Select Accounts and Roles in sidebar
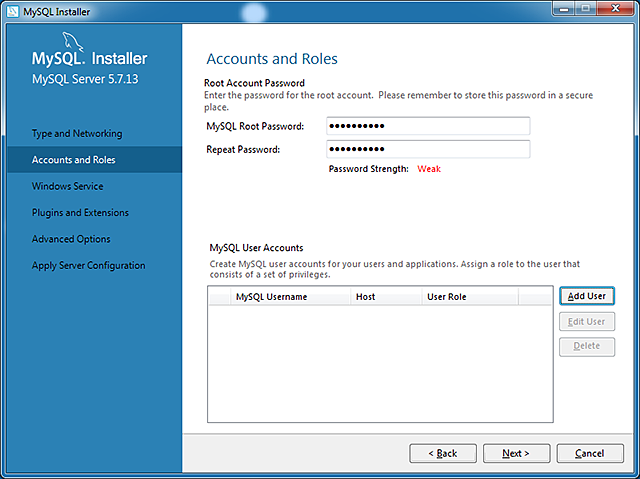The width and height of the screenshot is (640, 479). click(x=73, y=160)
